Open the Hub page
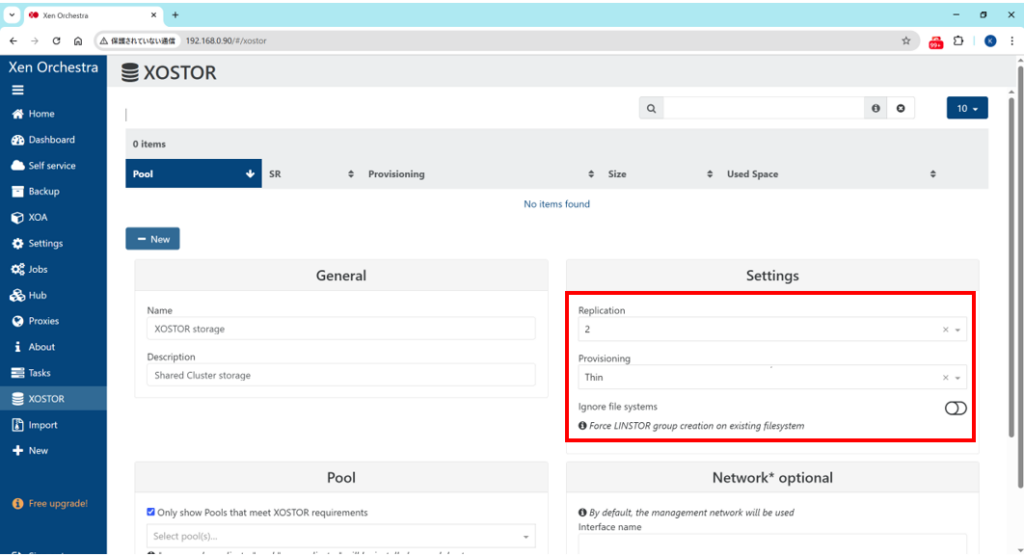 pyautogui.click(x=38, y=295)
